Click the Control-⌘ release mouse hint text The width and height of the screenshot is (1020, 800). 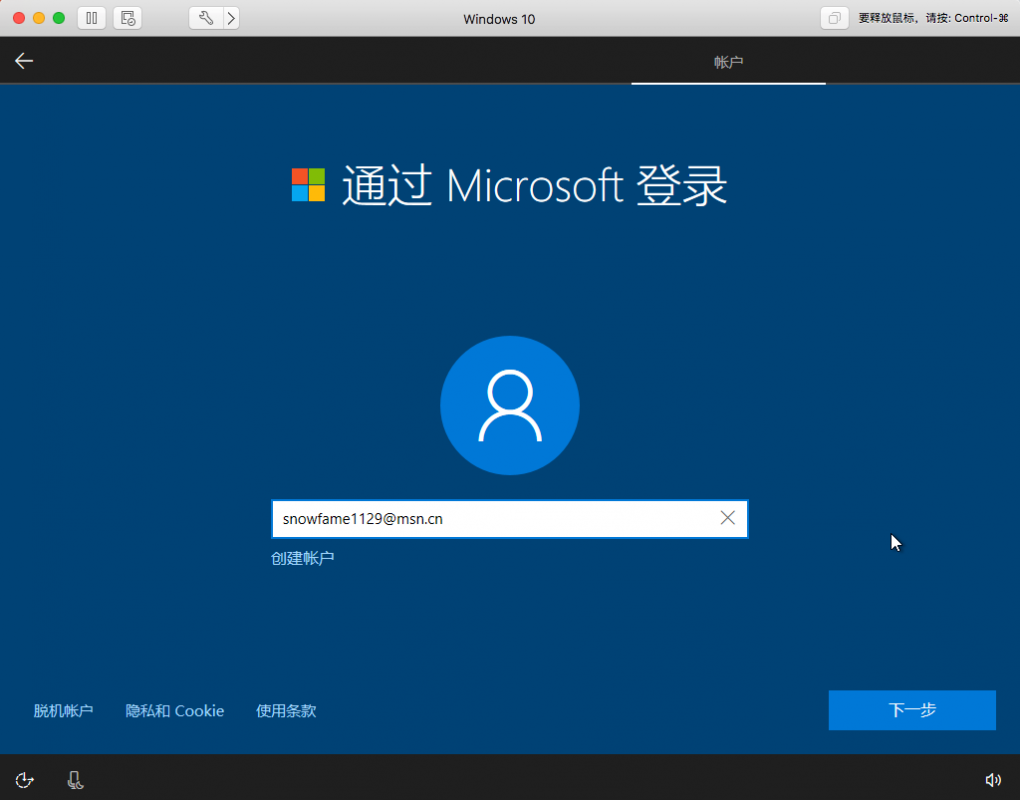coord(933,18)
